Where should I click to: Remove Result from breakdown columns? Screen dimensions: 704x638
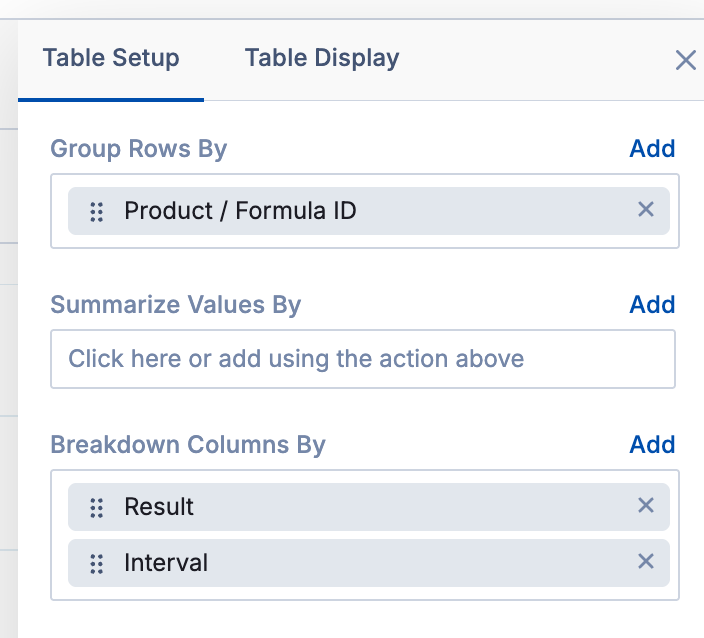tap(646, 506)
